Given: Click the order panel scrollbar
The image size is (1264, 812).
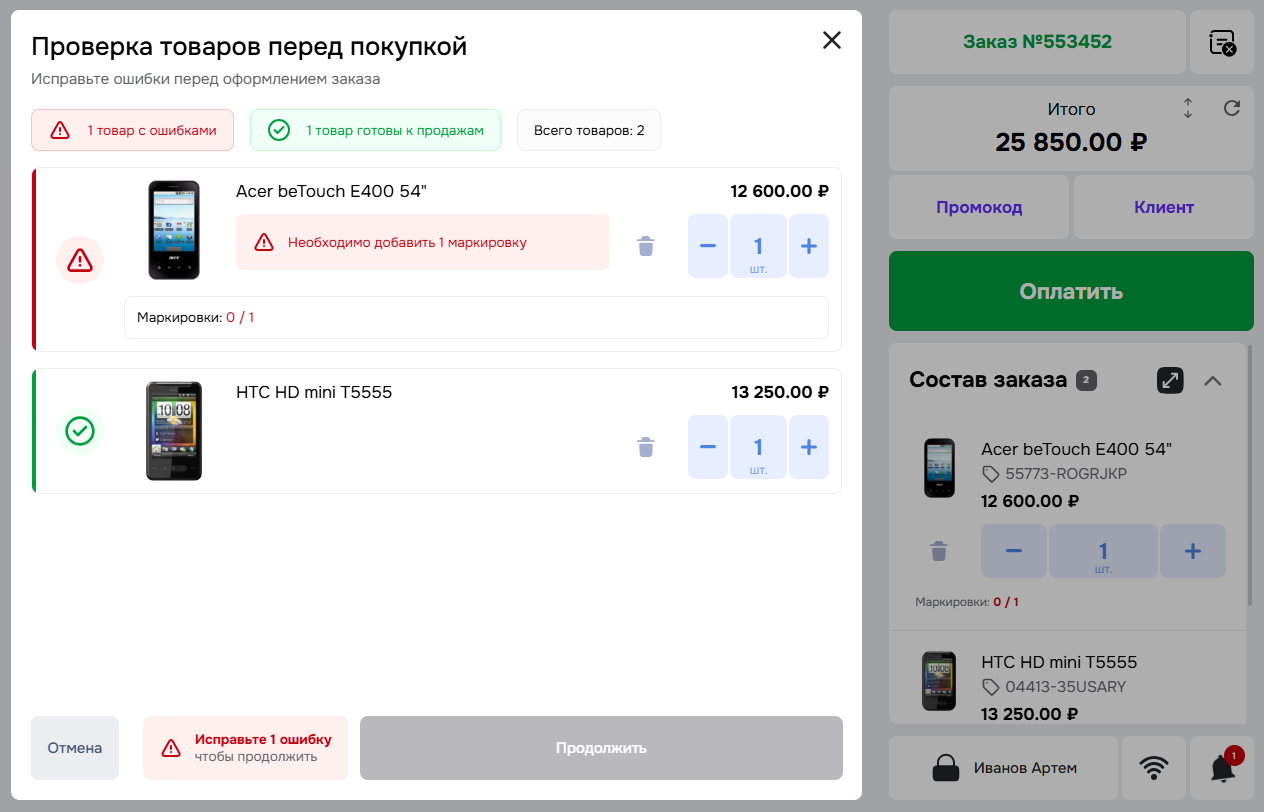Looking at the screenshot, I should tap(1250, 476).
